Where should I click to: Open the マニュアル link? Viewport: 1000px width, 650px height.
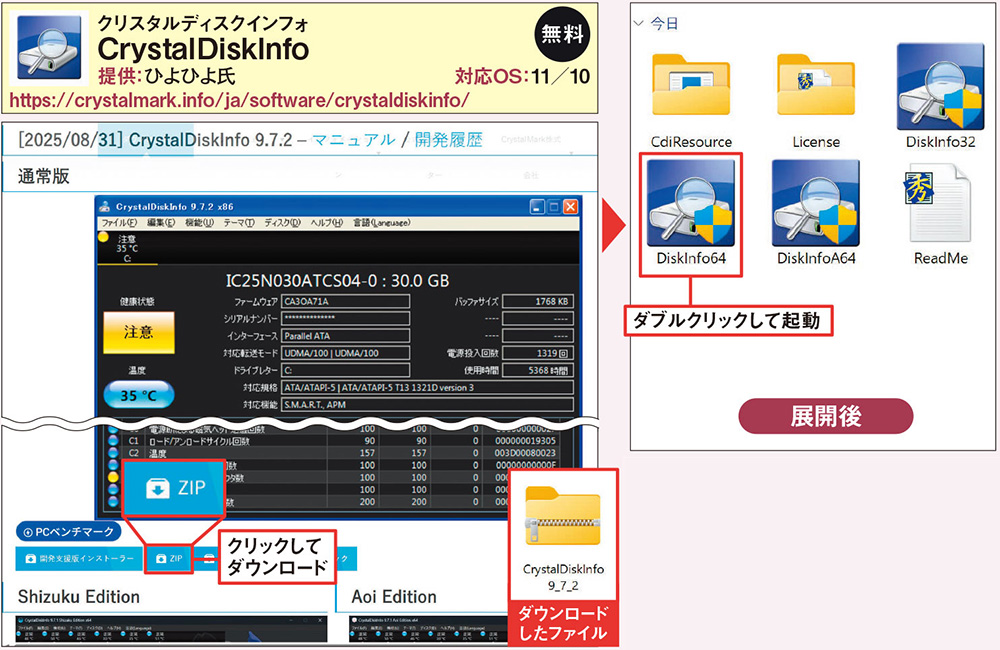(x=353, y=140)
